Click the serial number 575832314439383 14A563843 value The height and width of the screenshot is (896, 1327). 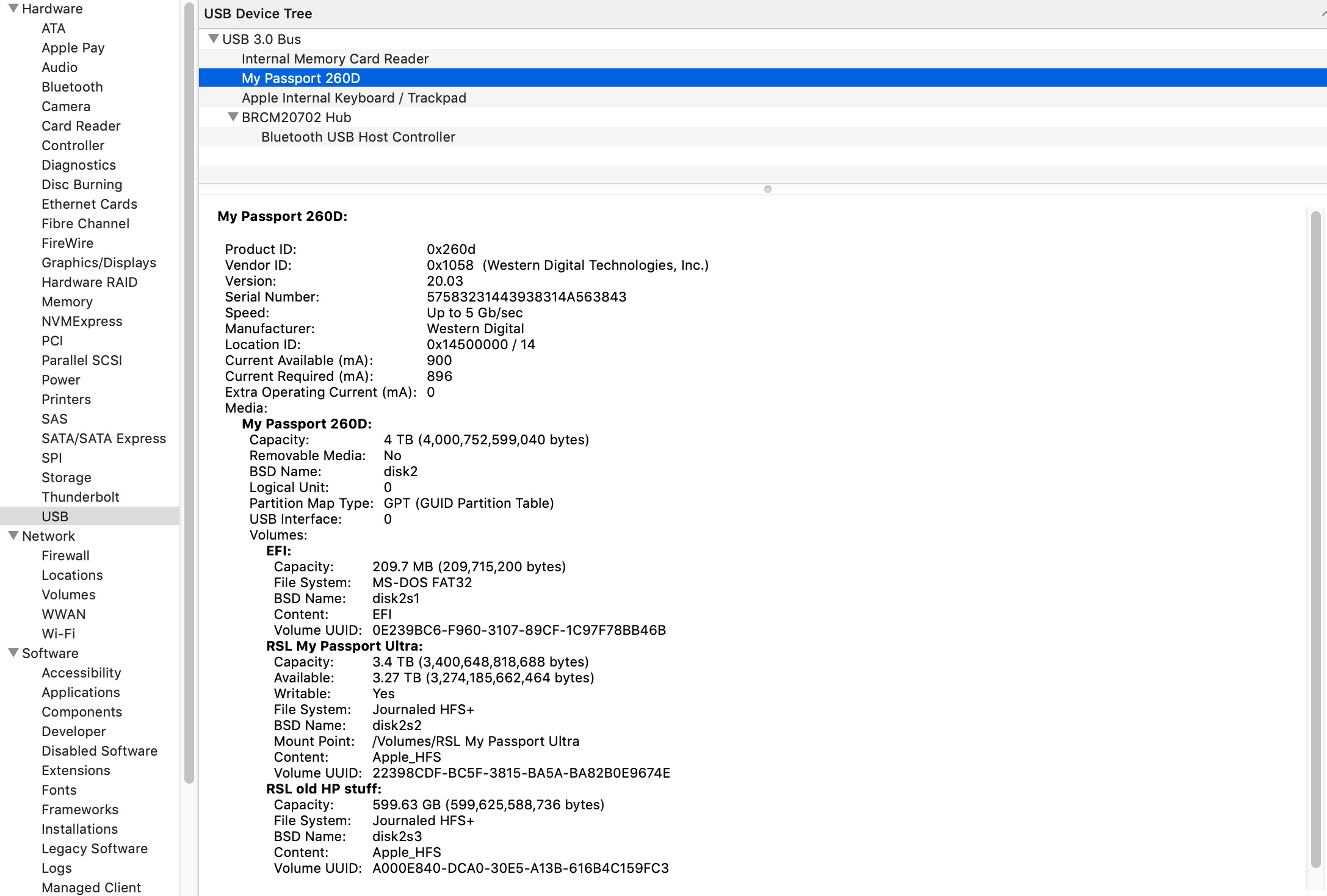point(526,297)
